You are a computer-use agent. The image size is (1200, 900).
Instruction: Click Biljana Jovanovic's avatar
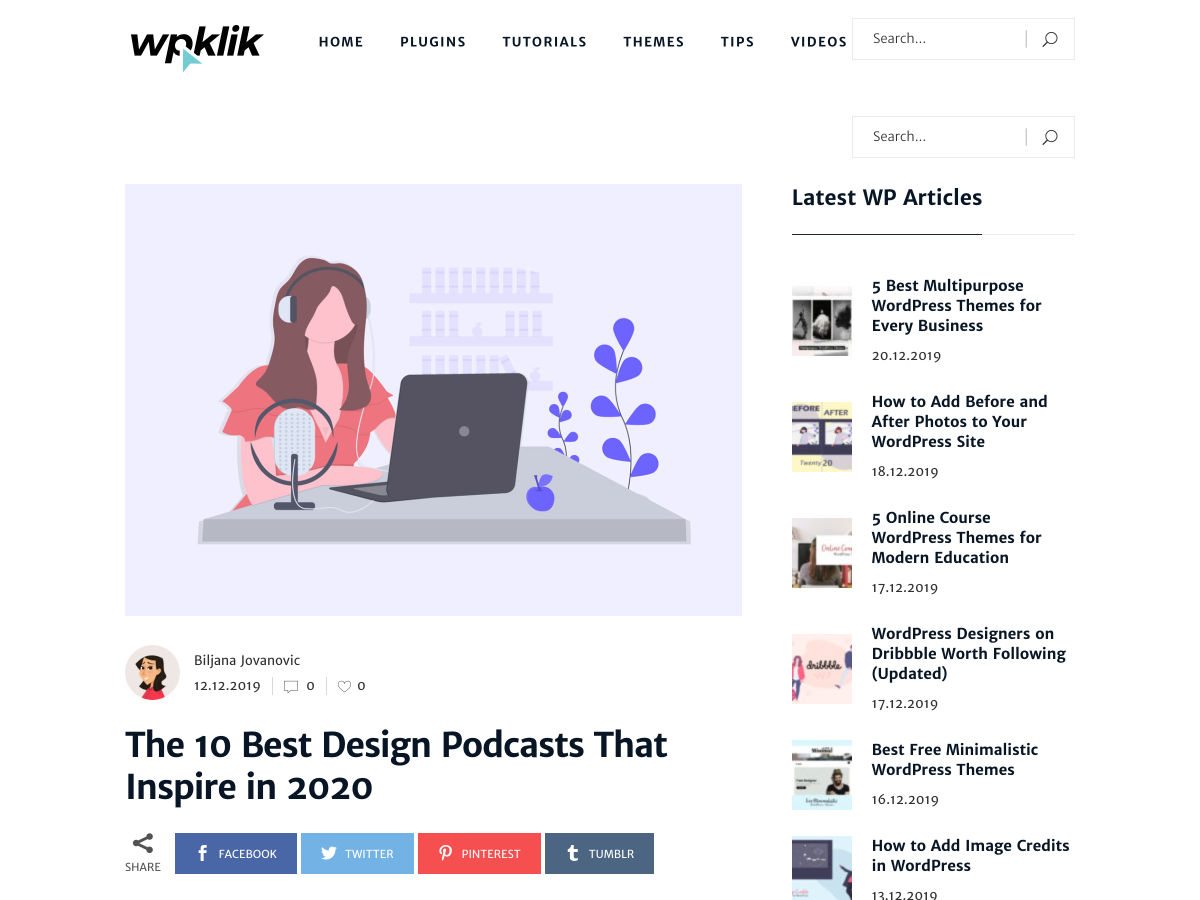click(152, 672)
